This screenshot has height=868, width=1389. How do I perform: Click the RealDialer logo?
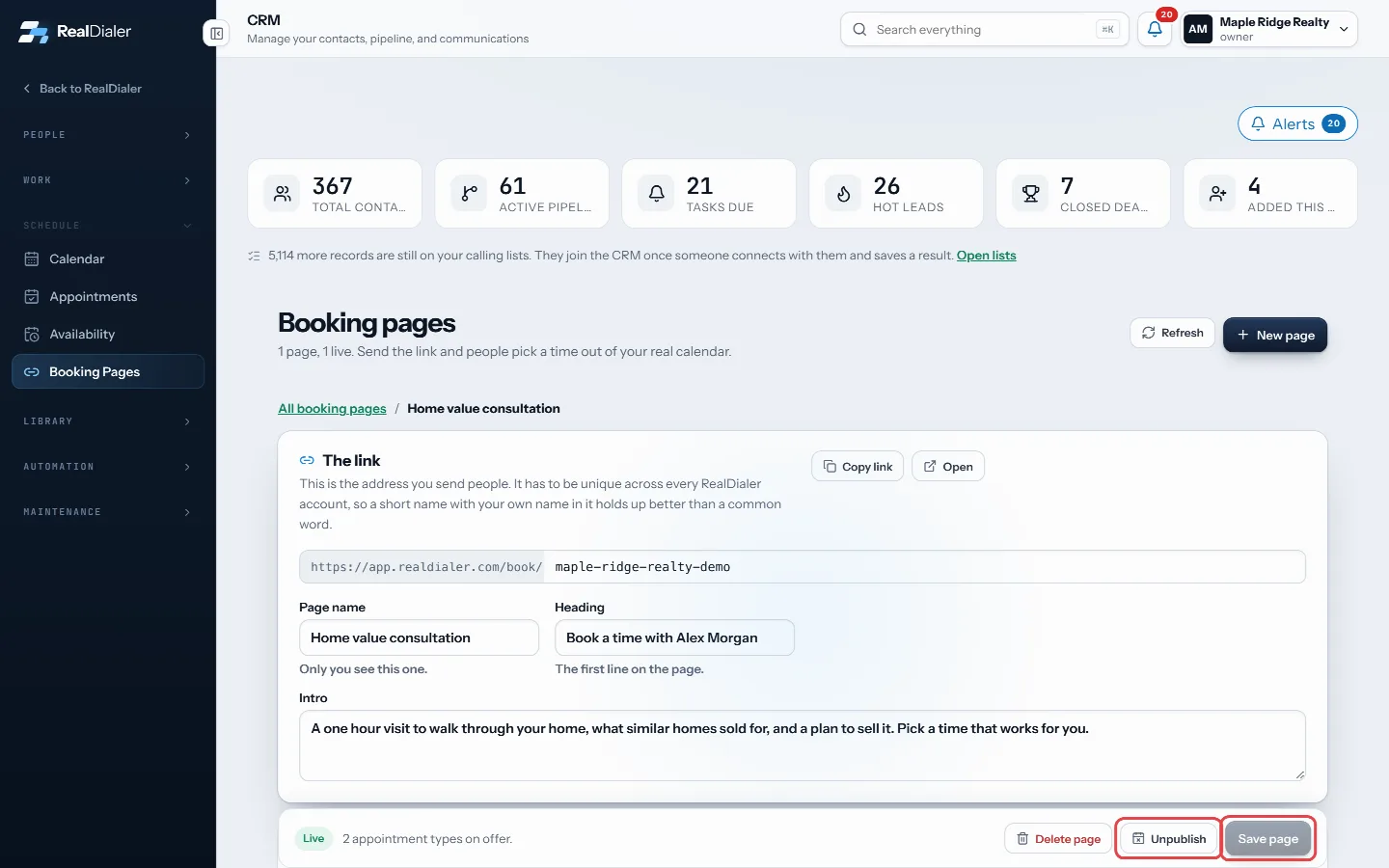[75, 32]
